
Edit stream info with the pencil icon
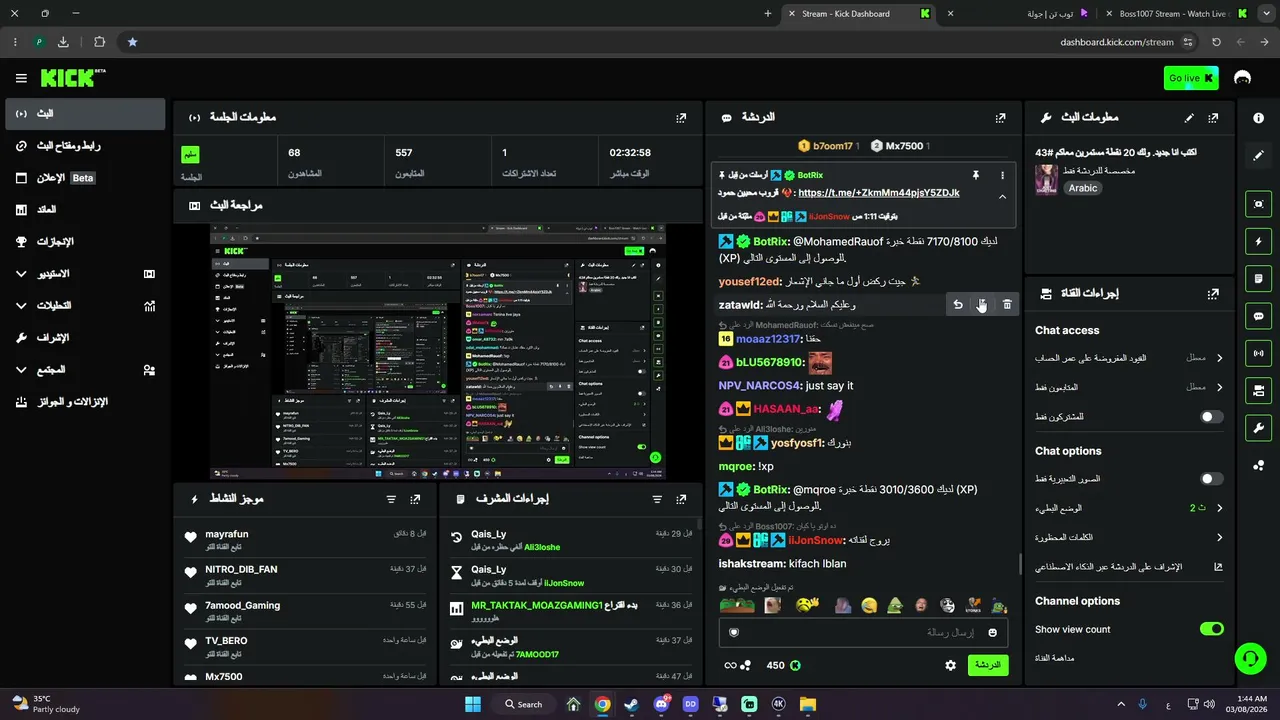(x=1189, y=118)
